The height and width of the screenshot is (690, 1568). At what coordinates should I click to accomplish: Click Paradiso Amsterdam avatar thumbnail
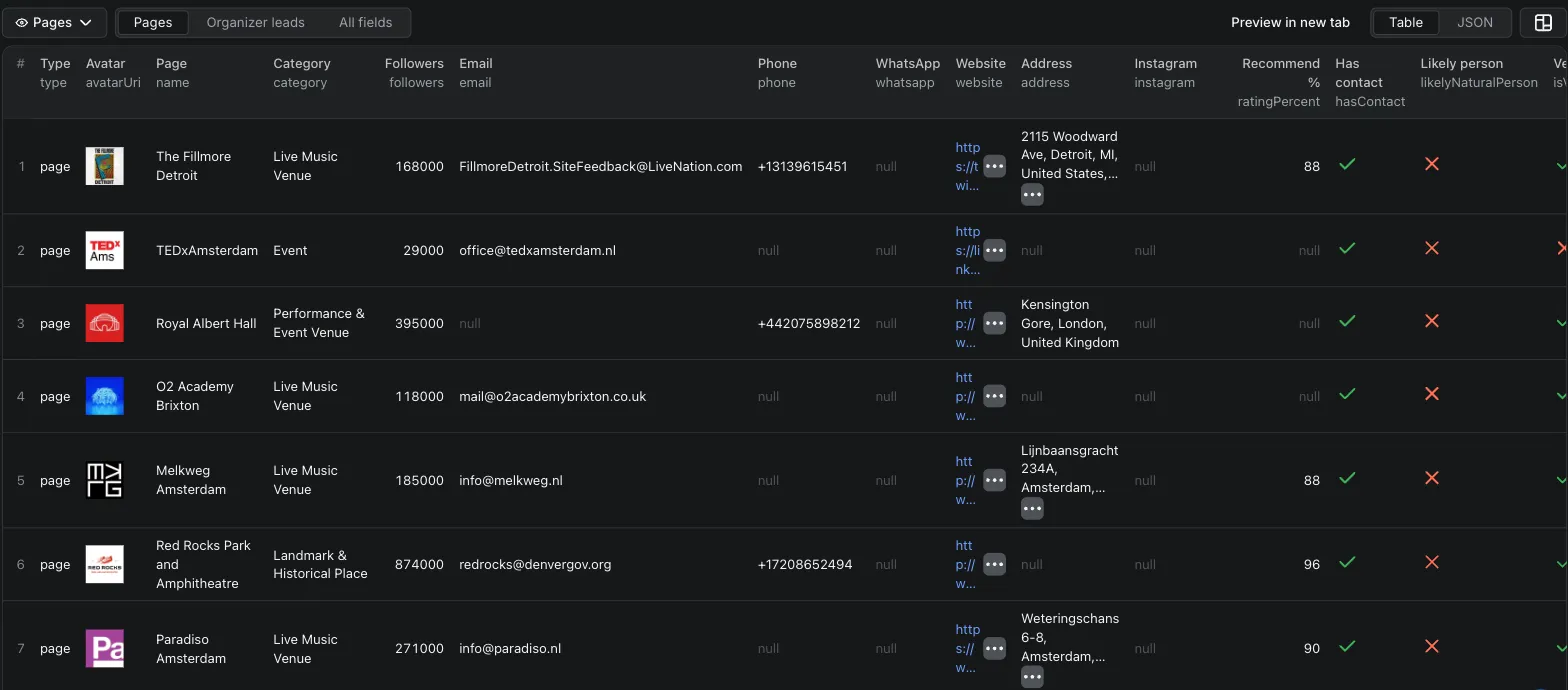point(105,648)
